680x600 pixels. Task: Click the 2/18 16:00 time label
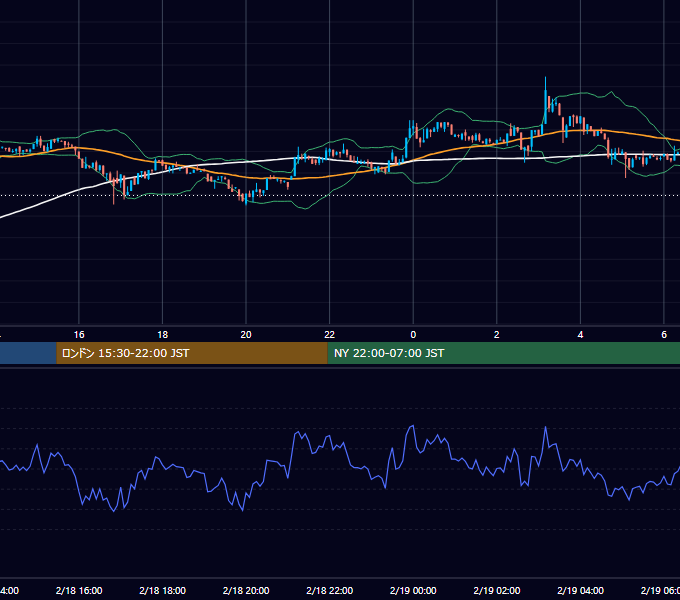(79, 590)
